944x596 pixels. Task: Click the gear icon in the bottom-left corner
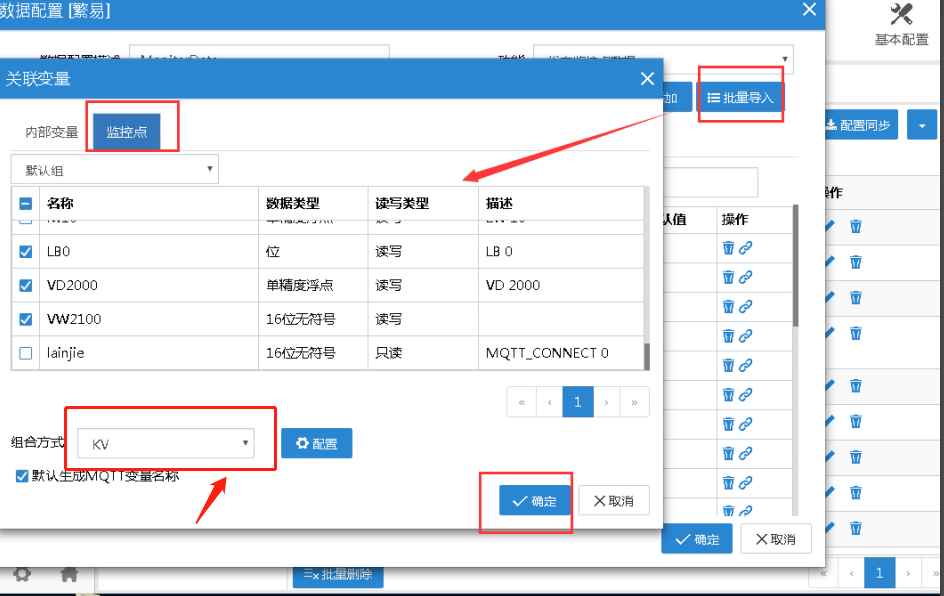point(21,574)
